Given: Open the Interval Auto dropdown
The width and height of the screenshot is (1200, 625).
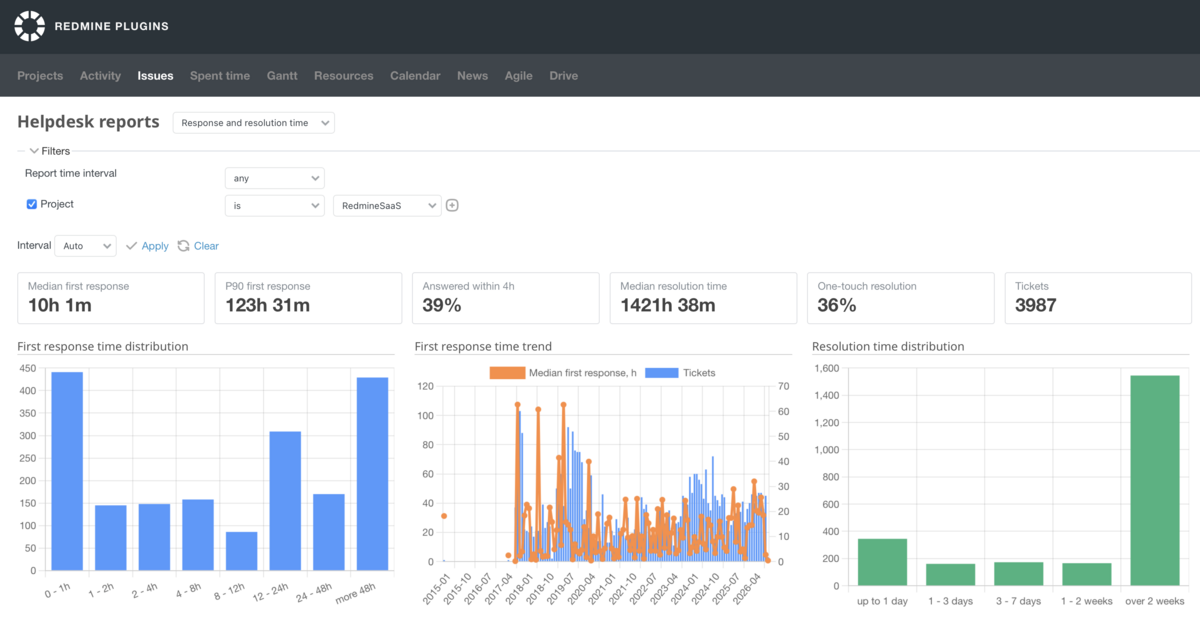Looking at the screenshot, I should click(85, 245).
